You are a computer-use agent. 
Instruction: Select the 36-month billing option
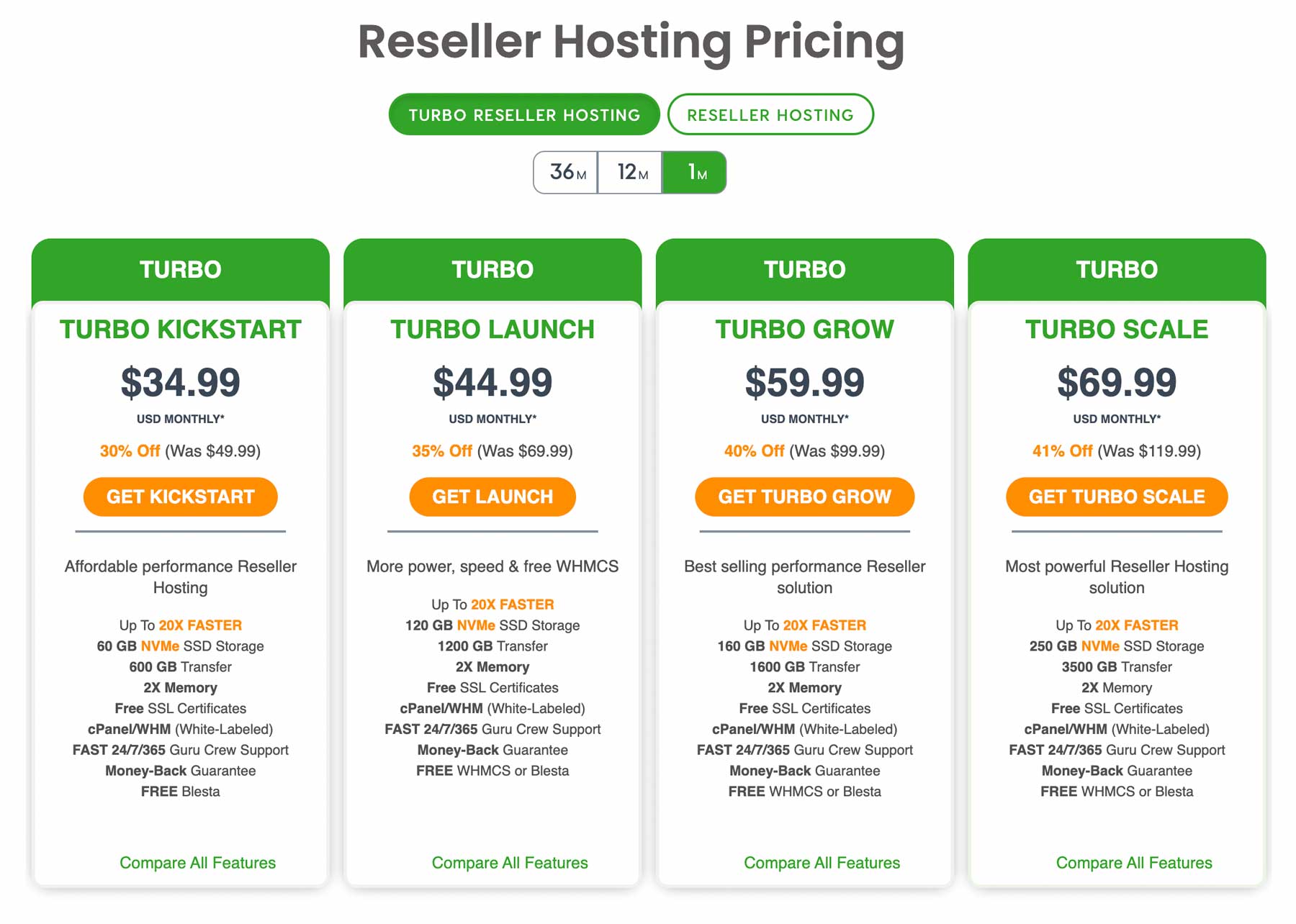pos(565,171)
